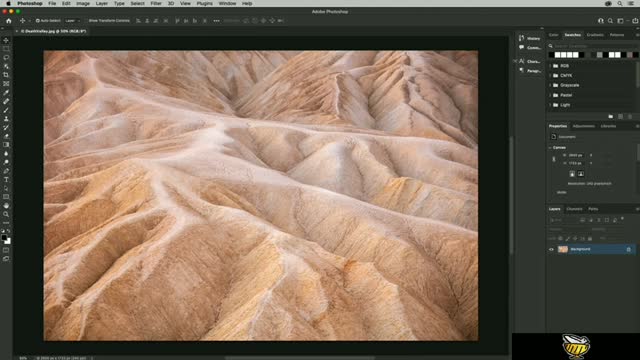The width and height of the screenshot is (640, 360).
Task: Select the Lasso tool
Action: point(6,57)
